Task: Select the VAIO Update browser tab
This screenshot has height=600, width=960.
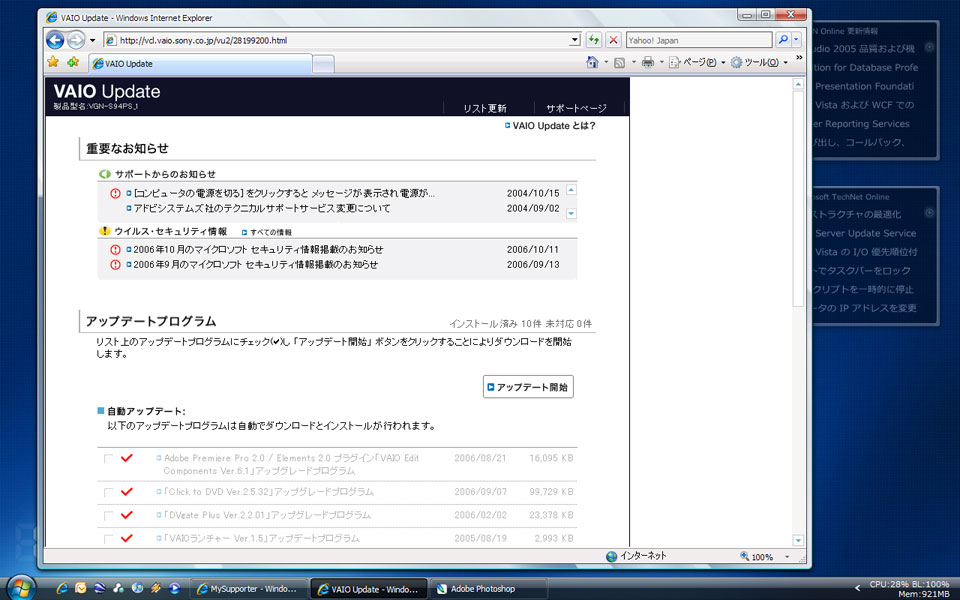Action: pos(201,64)
